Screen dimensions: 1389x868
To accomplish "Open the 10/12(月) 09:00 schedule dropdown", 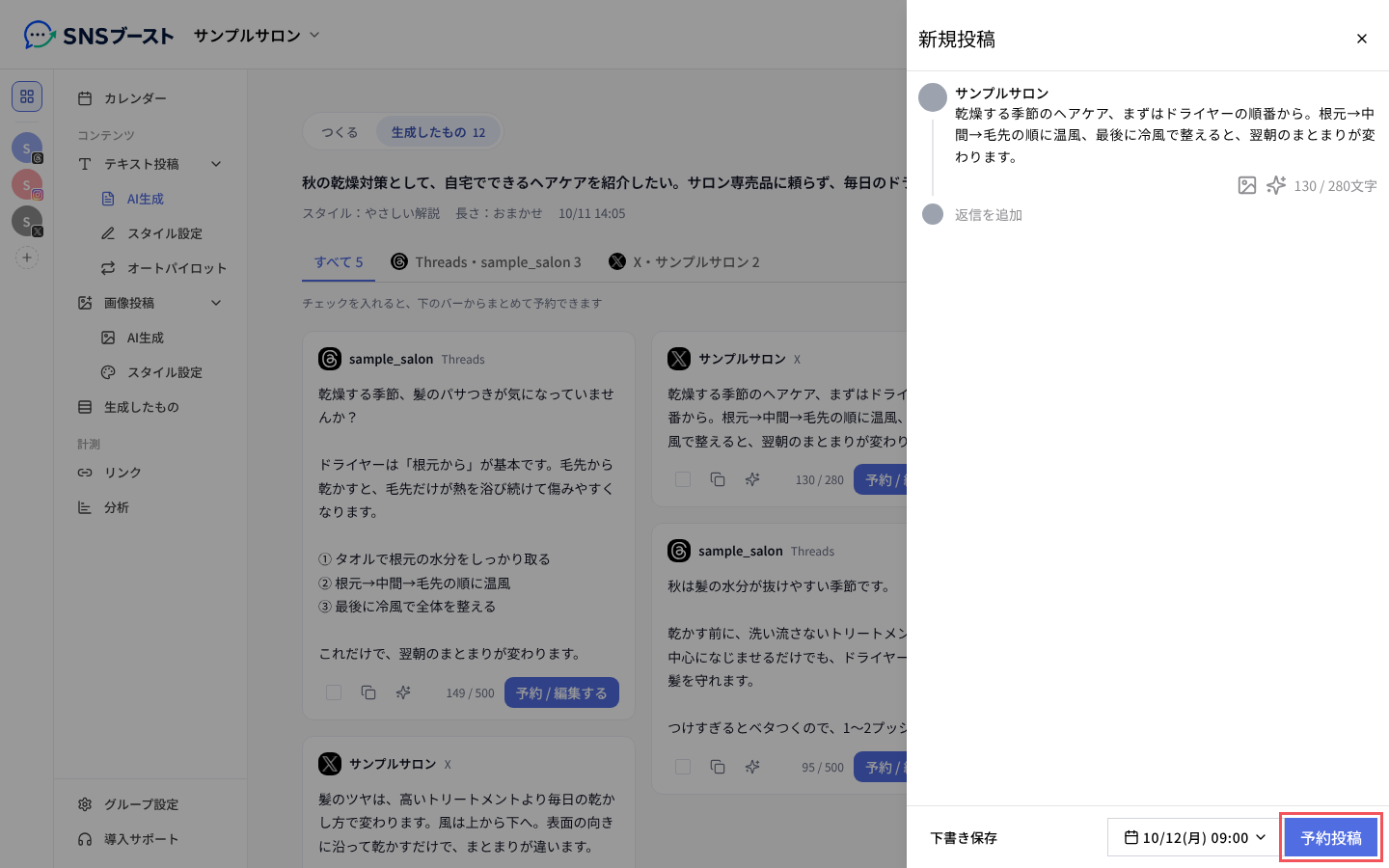I will pos(1195,837).
